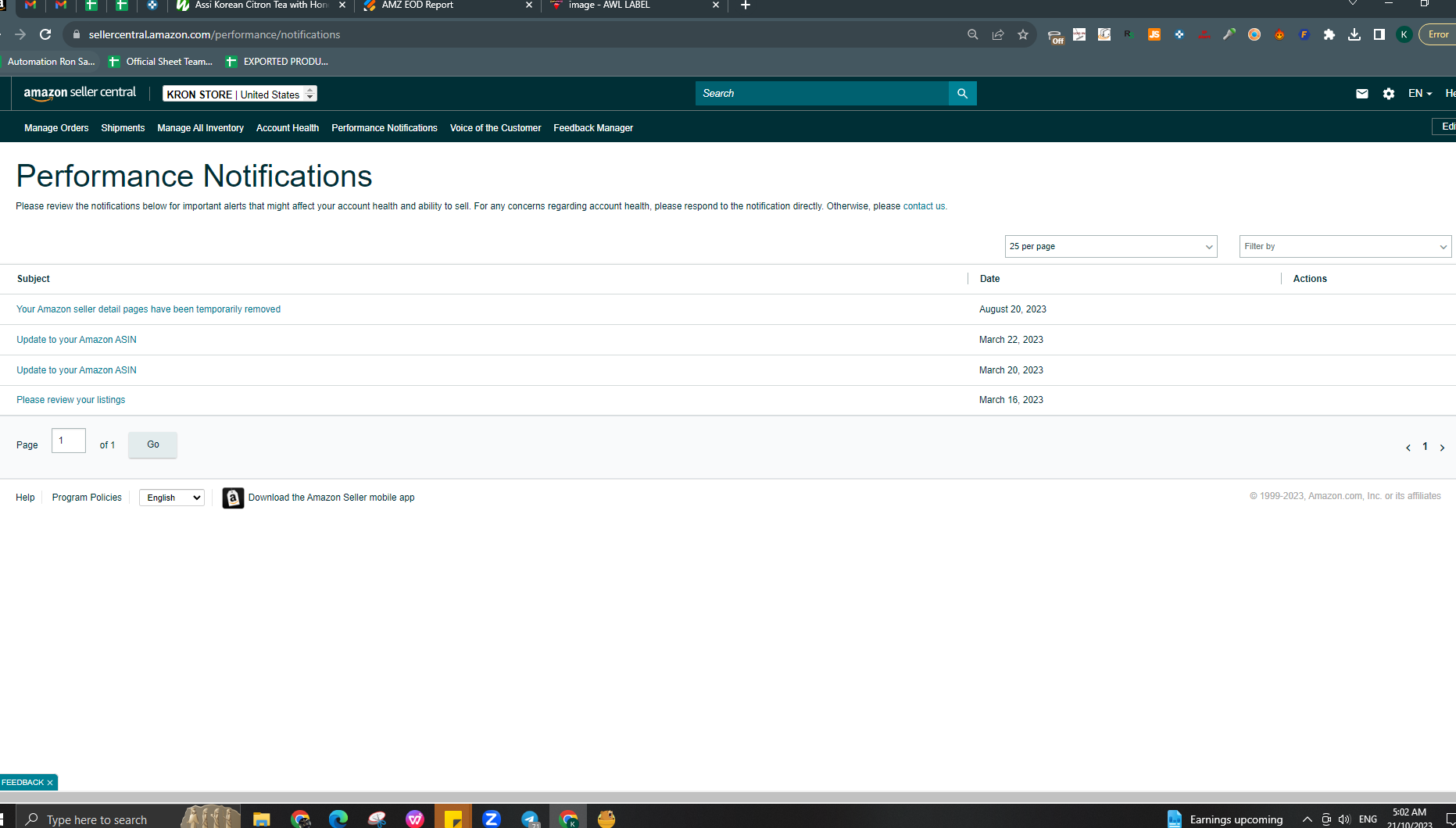
Task: Open Sticky Notes from the taskbar
Action: pyautogui.click(x=453, y=819)
